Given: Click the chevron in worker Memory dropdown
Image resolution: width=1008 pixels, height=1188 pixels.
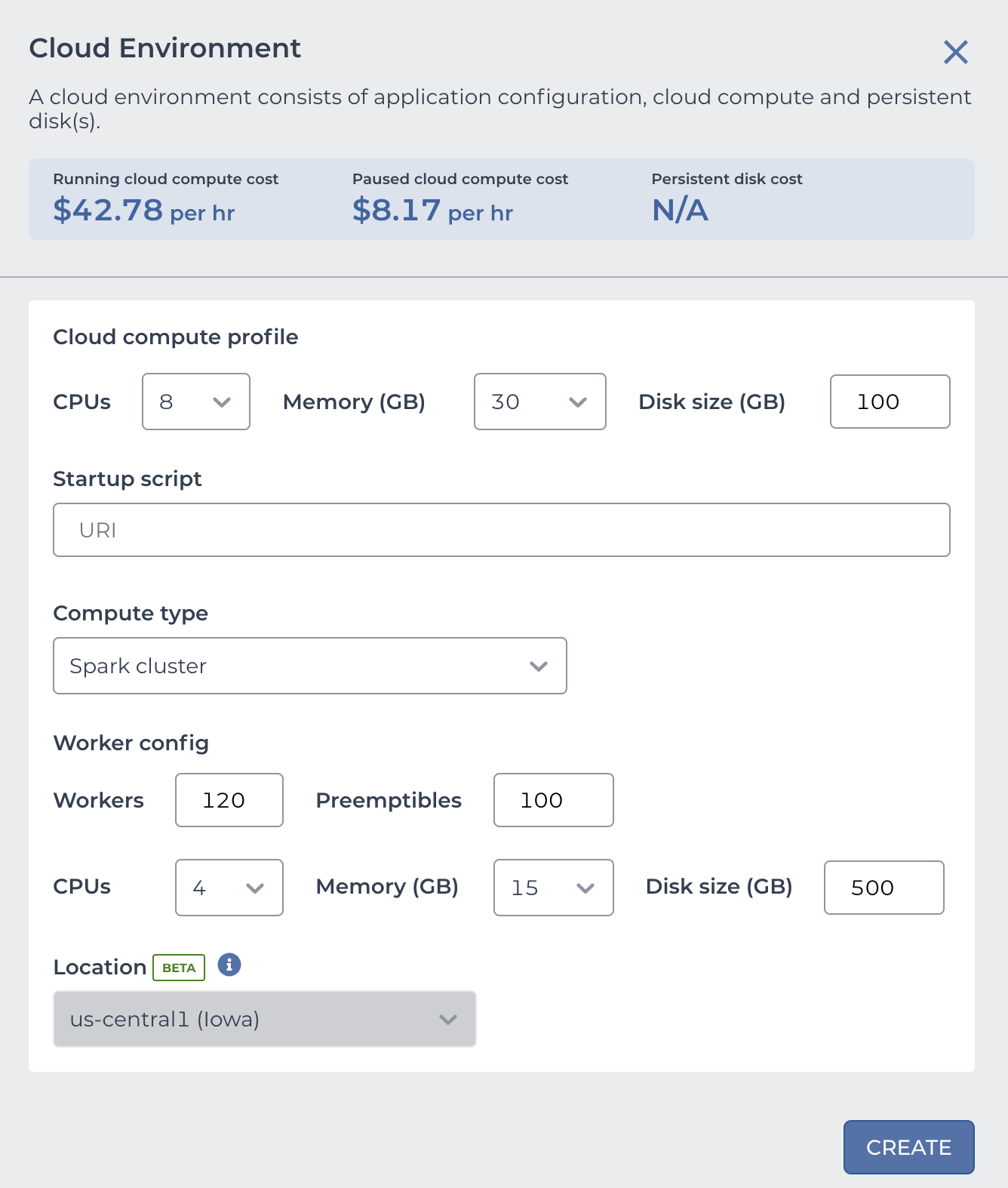Looking at the screenshot, I should [585, 888].
